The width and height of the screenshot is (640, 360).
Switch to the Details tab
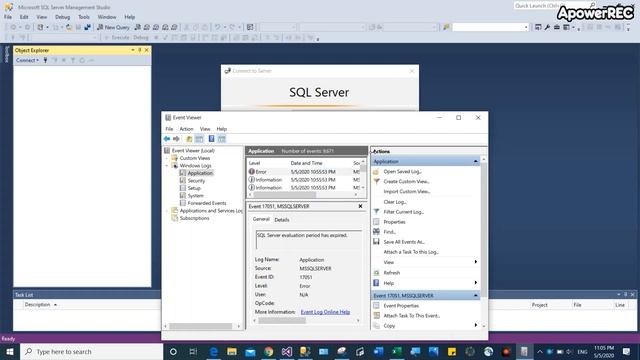point(282,220)
